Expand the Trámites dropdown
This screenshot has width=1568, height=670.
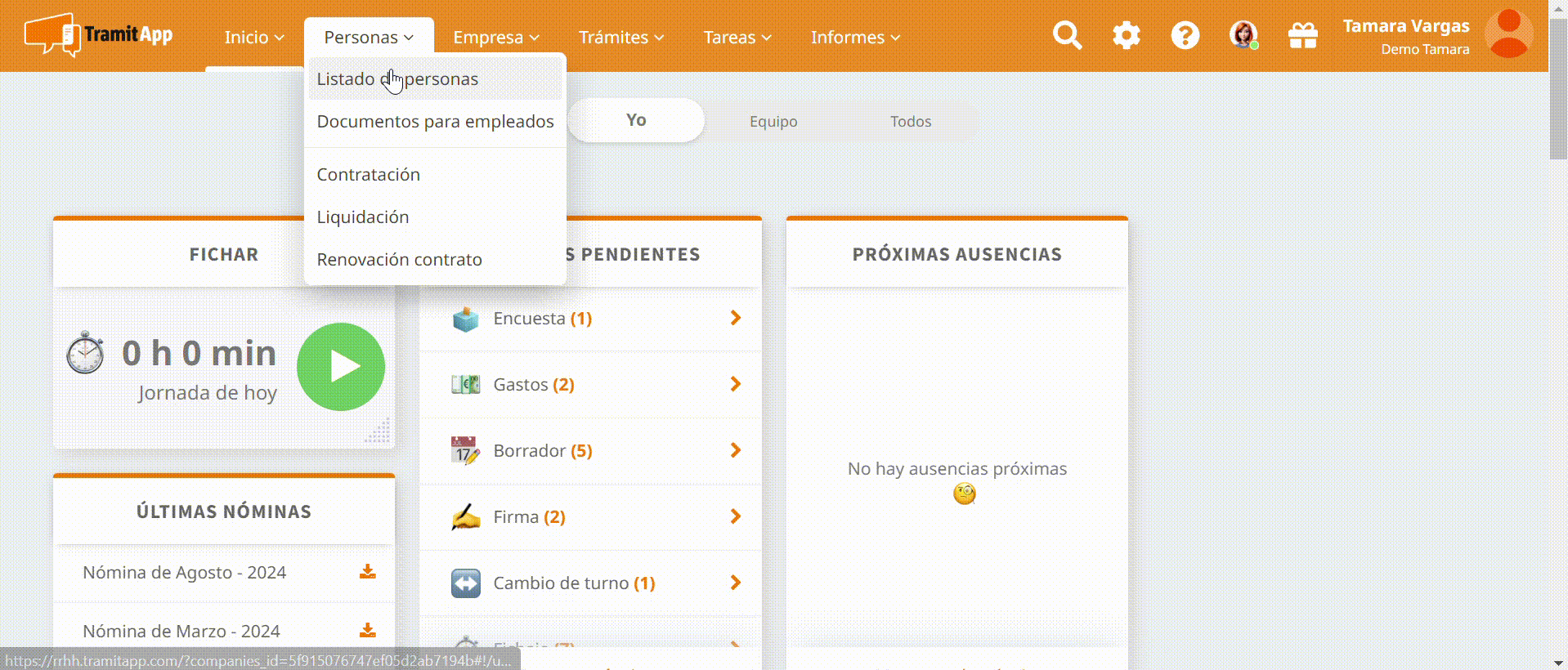point(620,38)
